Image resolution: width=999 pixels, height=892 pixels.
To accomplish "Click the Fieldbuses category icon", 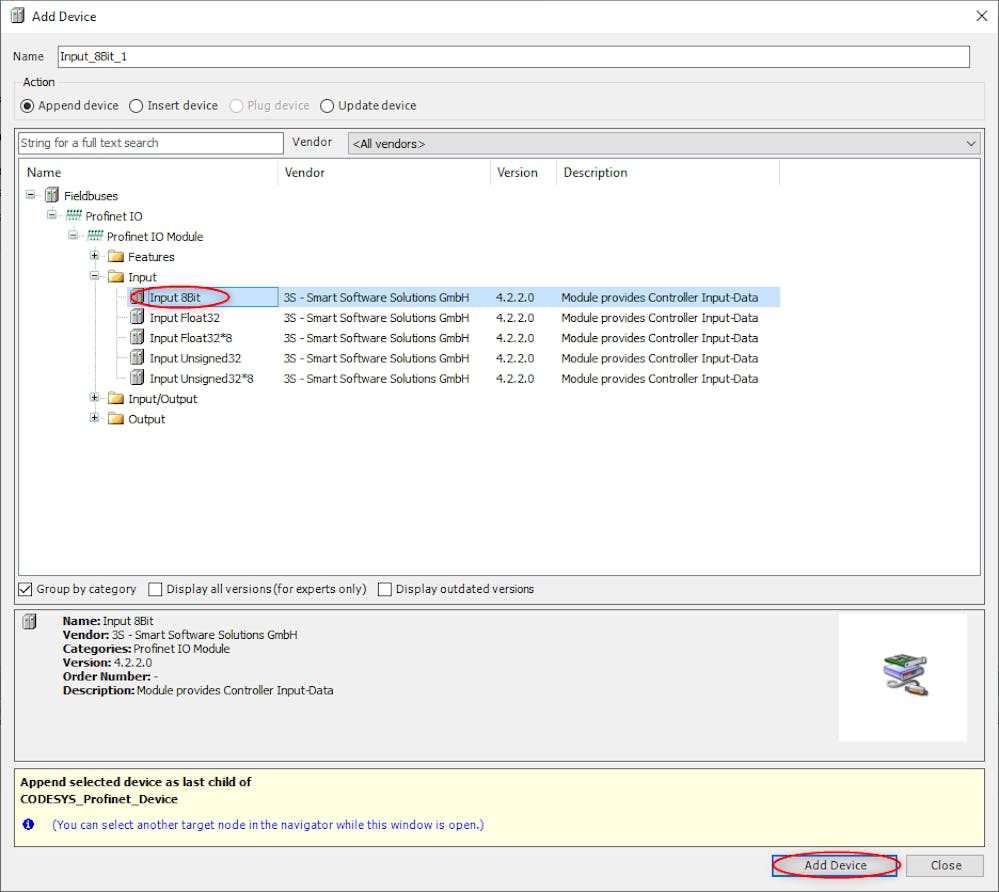I will (52, 195).
